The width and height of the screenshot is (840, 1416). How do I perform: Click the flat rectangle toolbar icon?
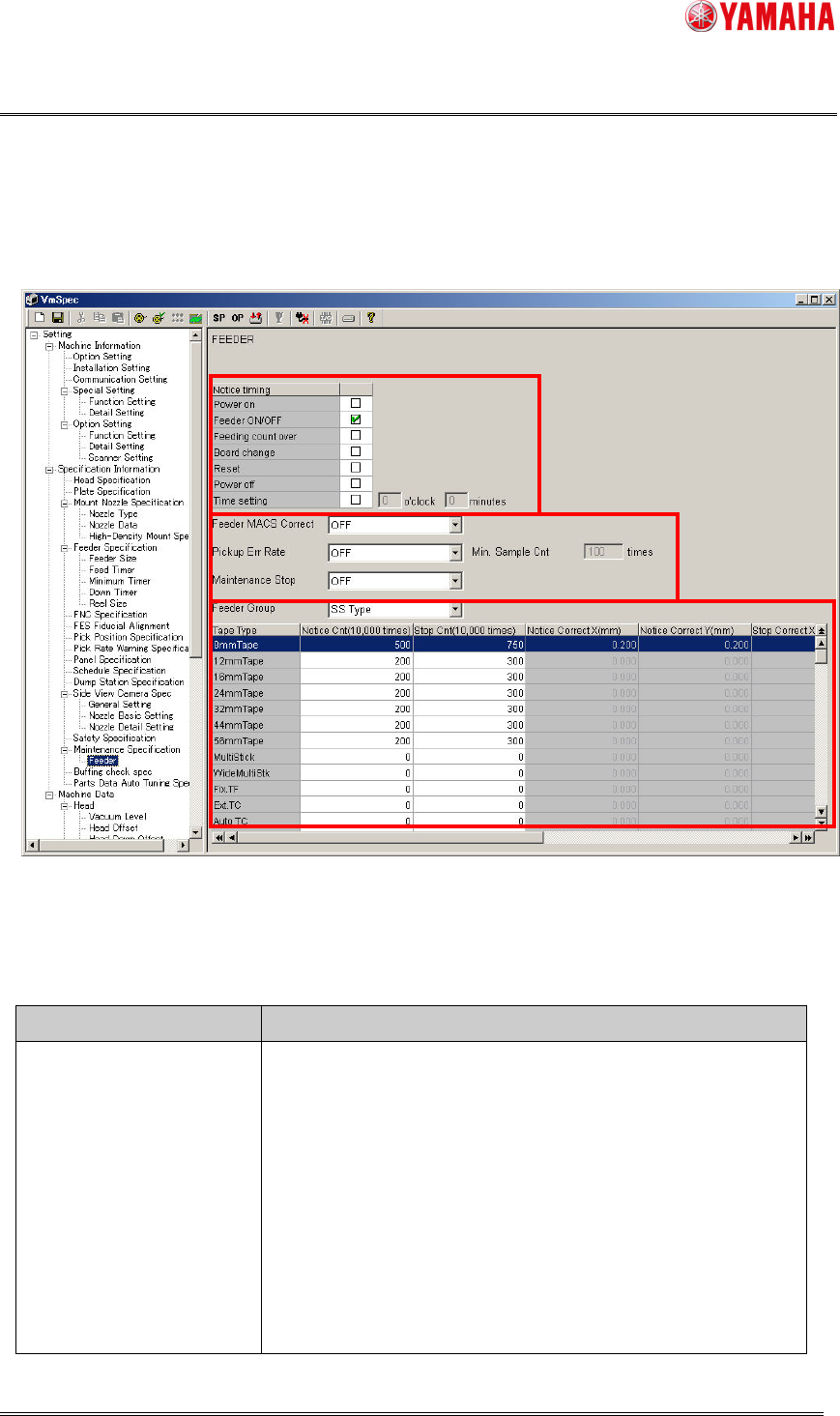coord(348,317)
